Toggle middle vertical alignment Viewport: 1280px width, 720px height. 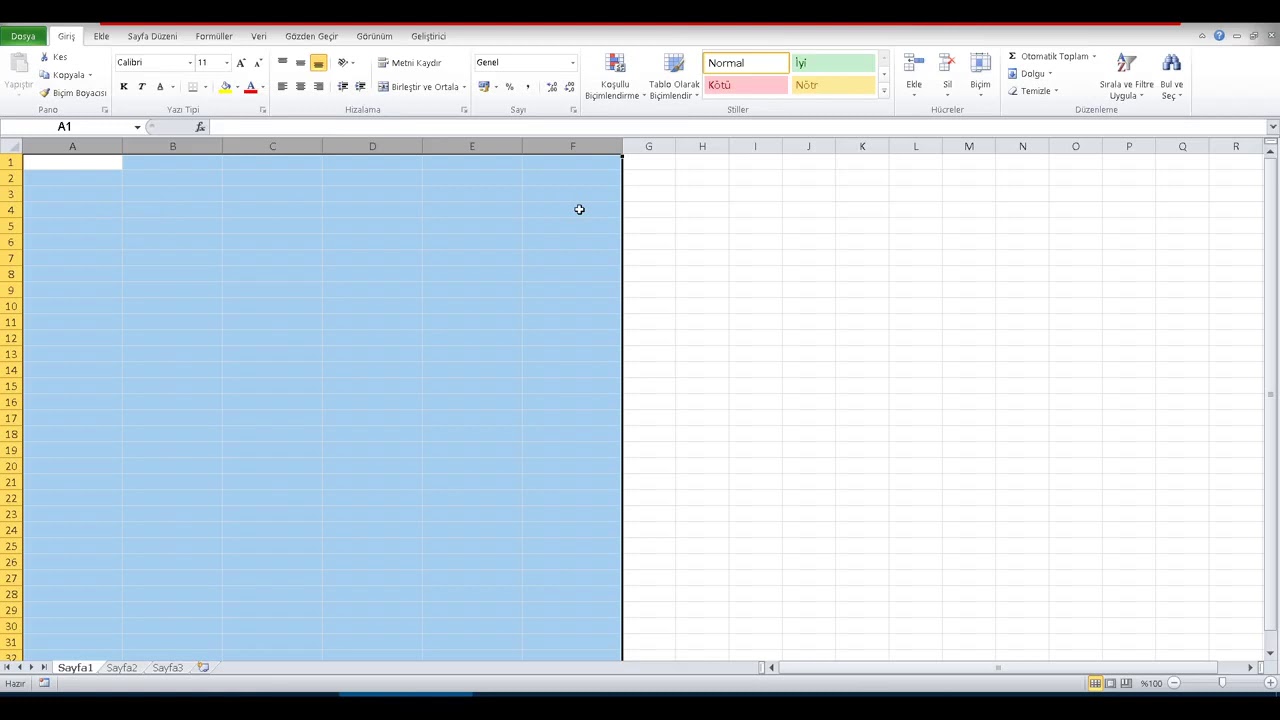point(300,62)
